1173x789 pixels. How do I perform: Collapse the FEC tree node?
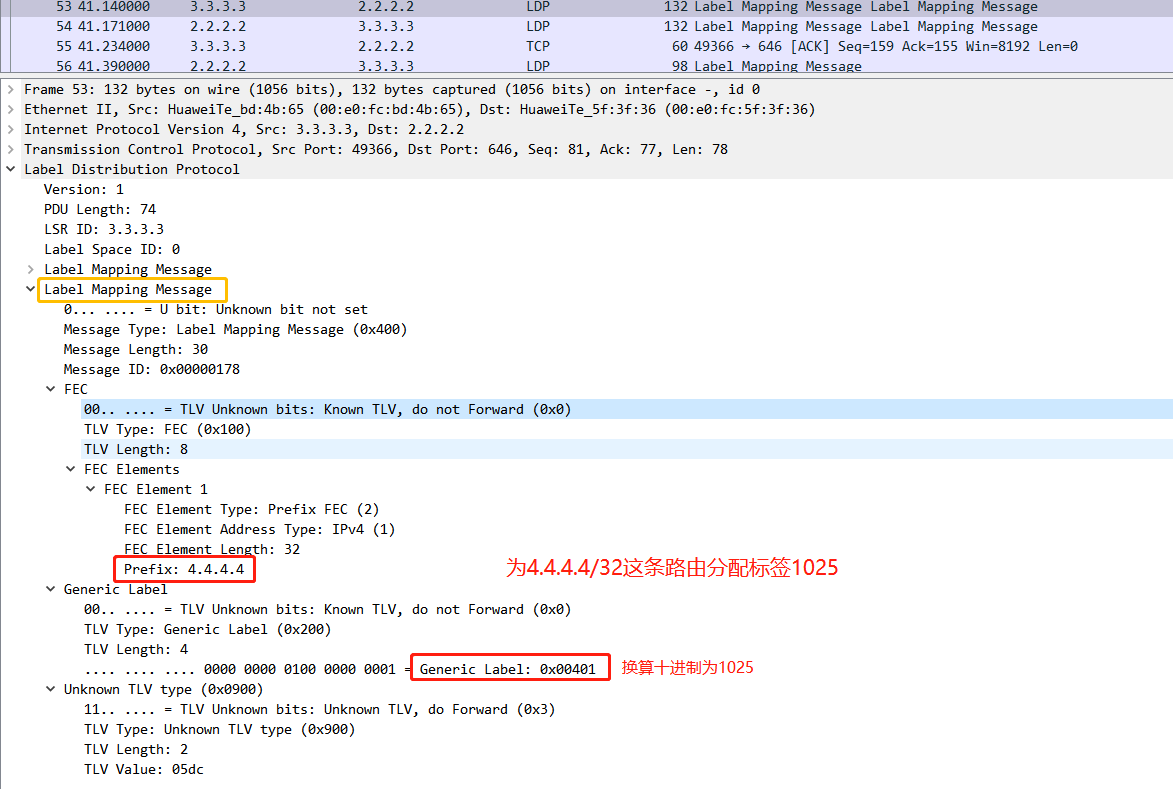point(50,389)
